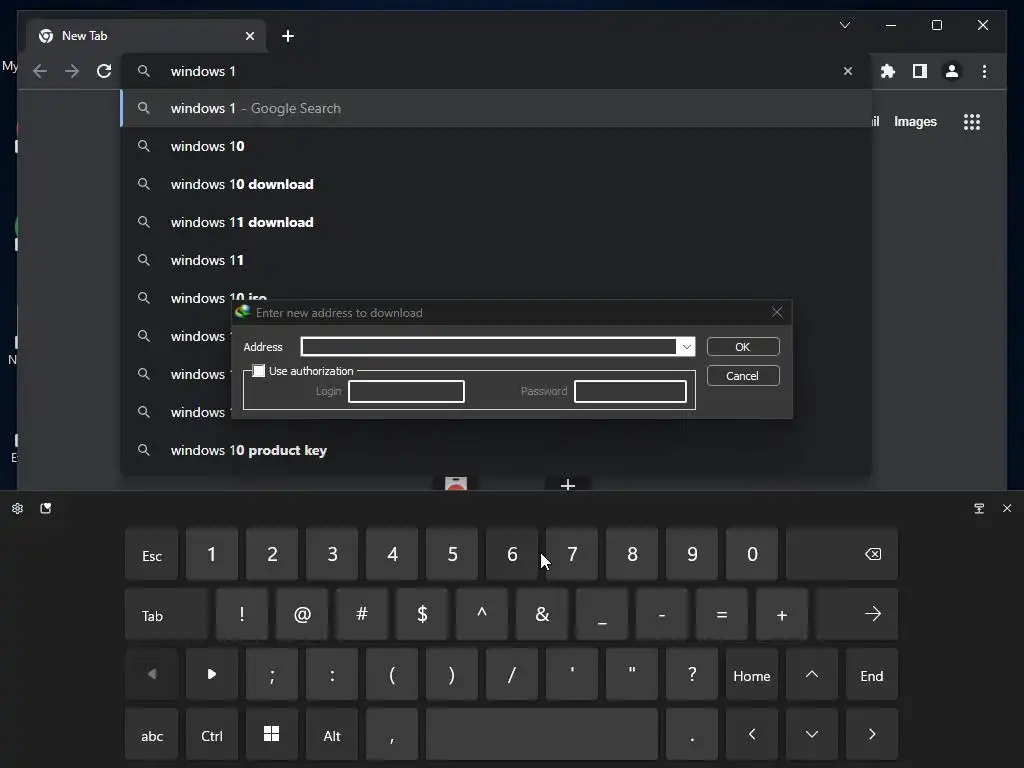This screenshot has width=1024, height=768.
Task: Tap the space bar on the keyboard
Action: (542, 735)
